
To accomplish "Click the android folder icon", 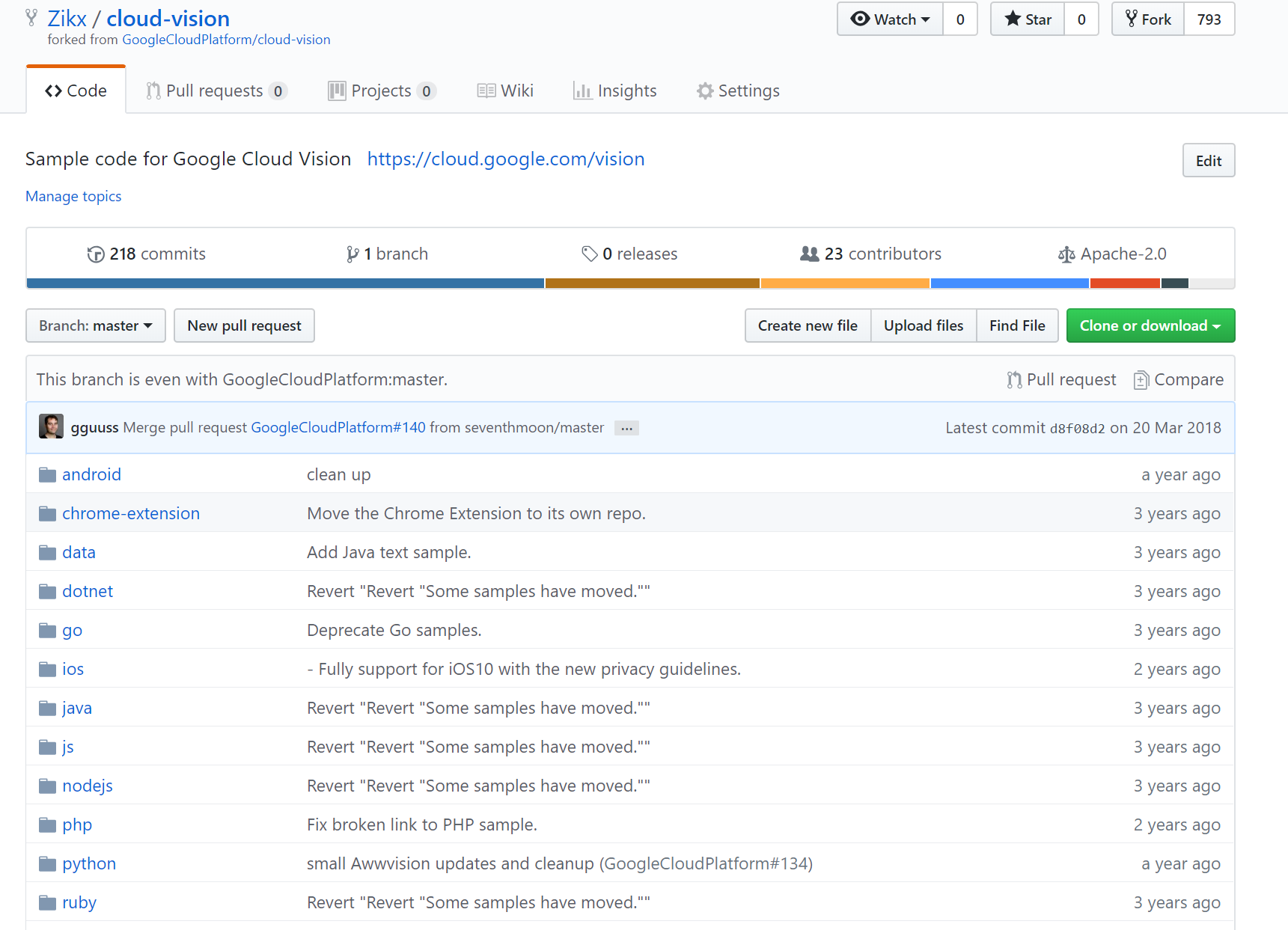I will tap(48, 474).
